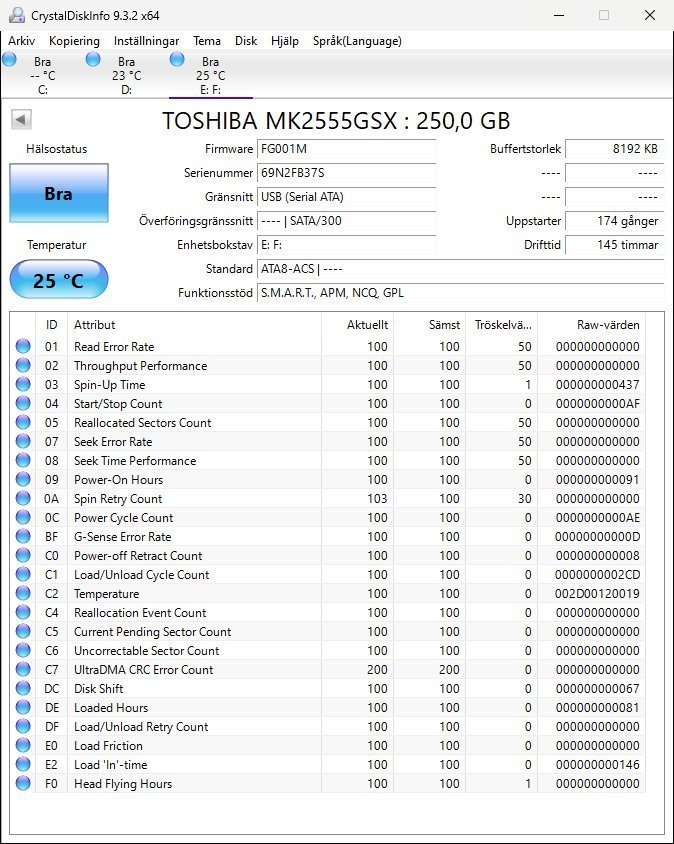
Task: Switch to the E: F: disk tab
Action: pyautogui.click(x=210, y=75)
